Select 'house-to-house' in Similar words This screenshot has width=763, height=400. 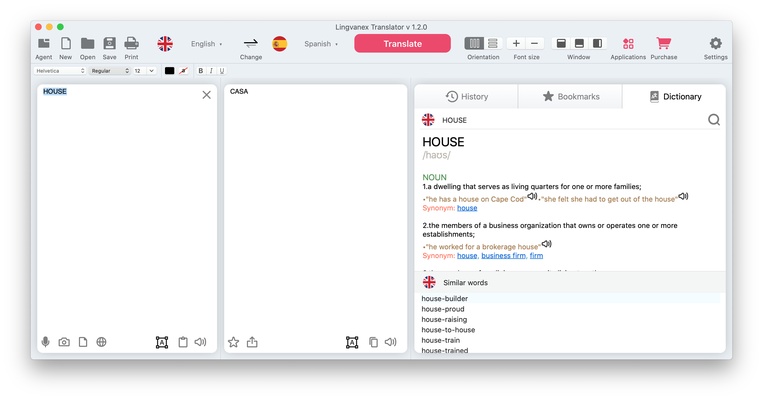pos(448,329)
